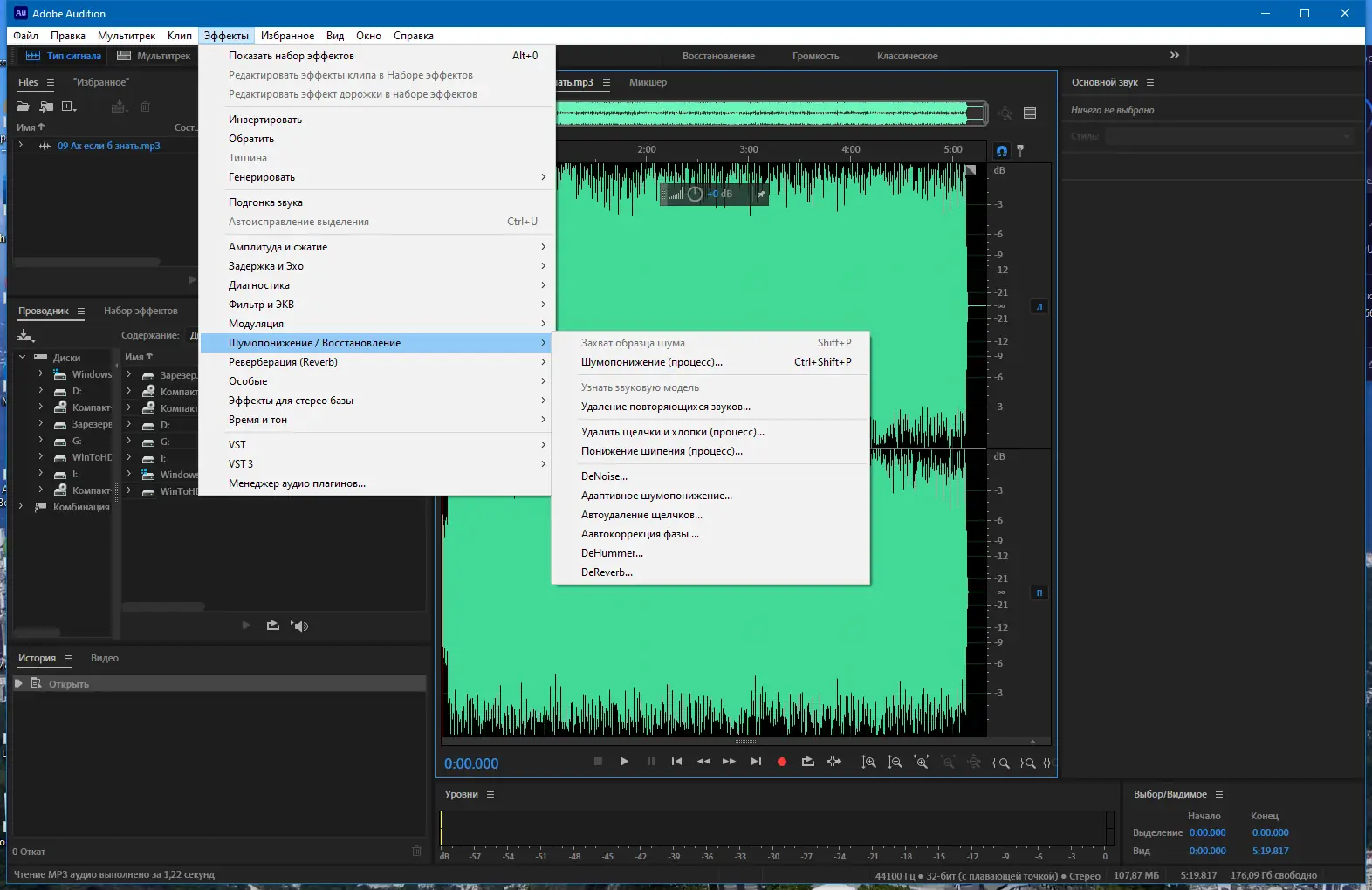Click the spectral display list icon
The image size is (1372, 890).
click(1030, 113)
